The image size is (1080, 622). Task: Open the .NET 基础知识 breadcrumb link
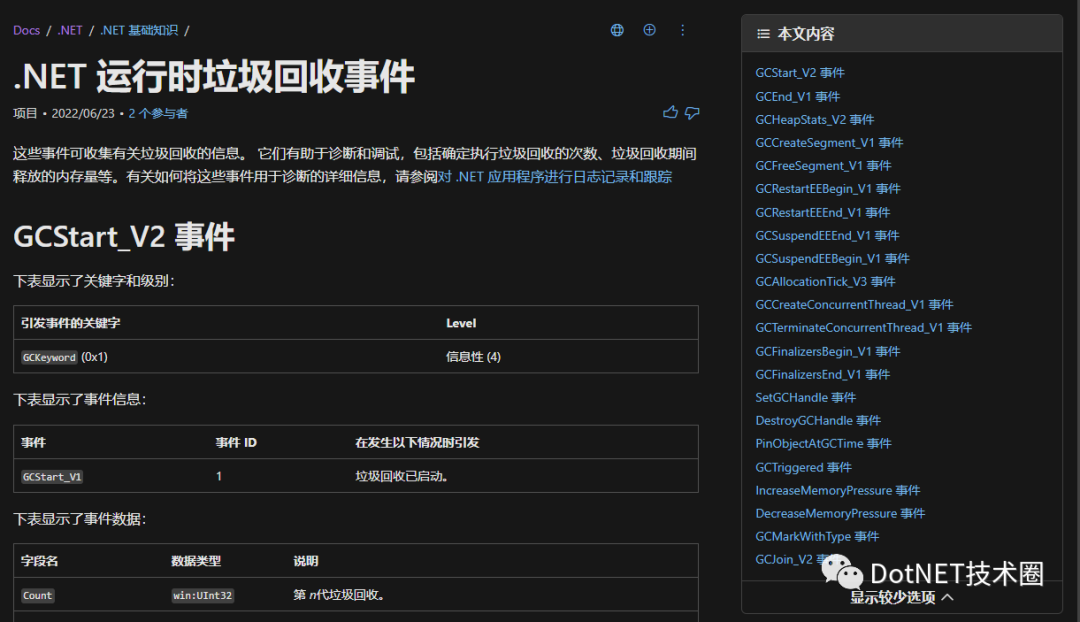pos(139,30)
